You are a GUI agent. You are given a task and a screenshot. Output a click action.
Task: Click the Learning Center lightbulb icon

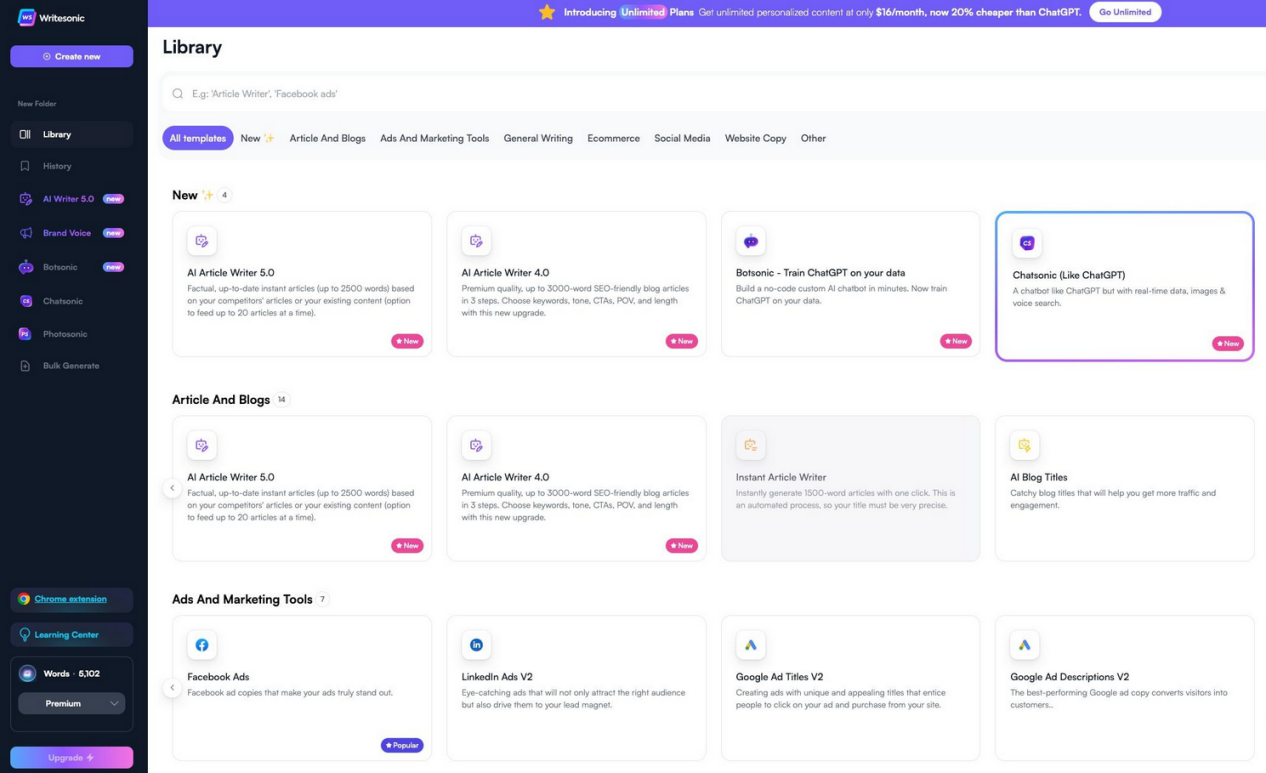pyautogui.click(x=25, y=635)
